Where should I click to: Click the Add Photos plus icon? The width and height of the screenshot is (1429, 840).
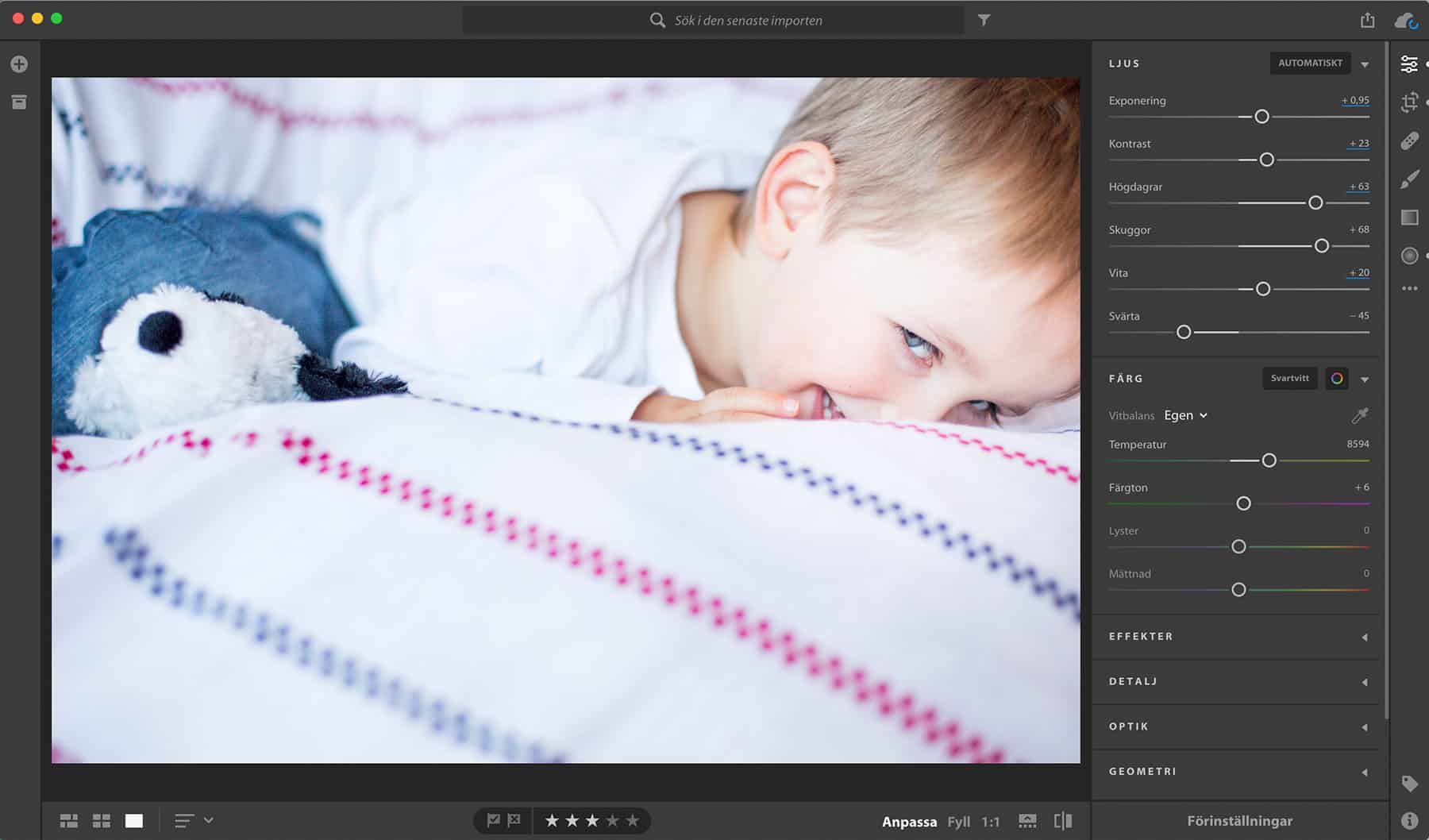coord(19,64)
